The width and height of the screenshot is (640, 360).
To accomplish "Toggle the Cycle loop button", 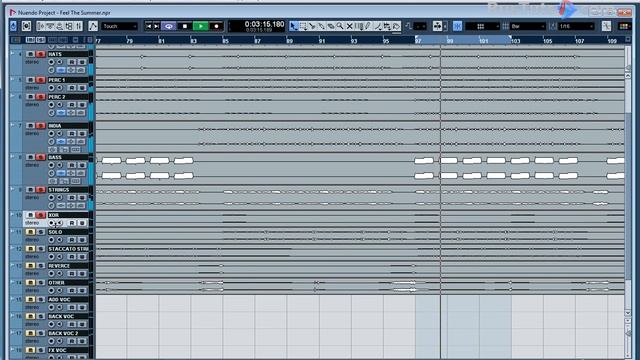I will pyautogui.click(x=169, y=26).
